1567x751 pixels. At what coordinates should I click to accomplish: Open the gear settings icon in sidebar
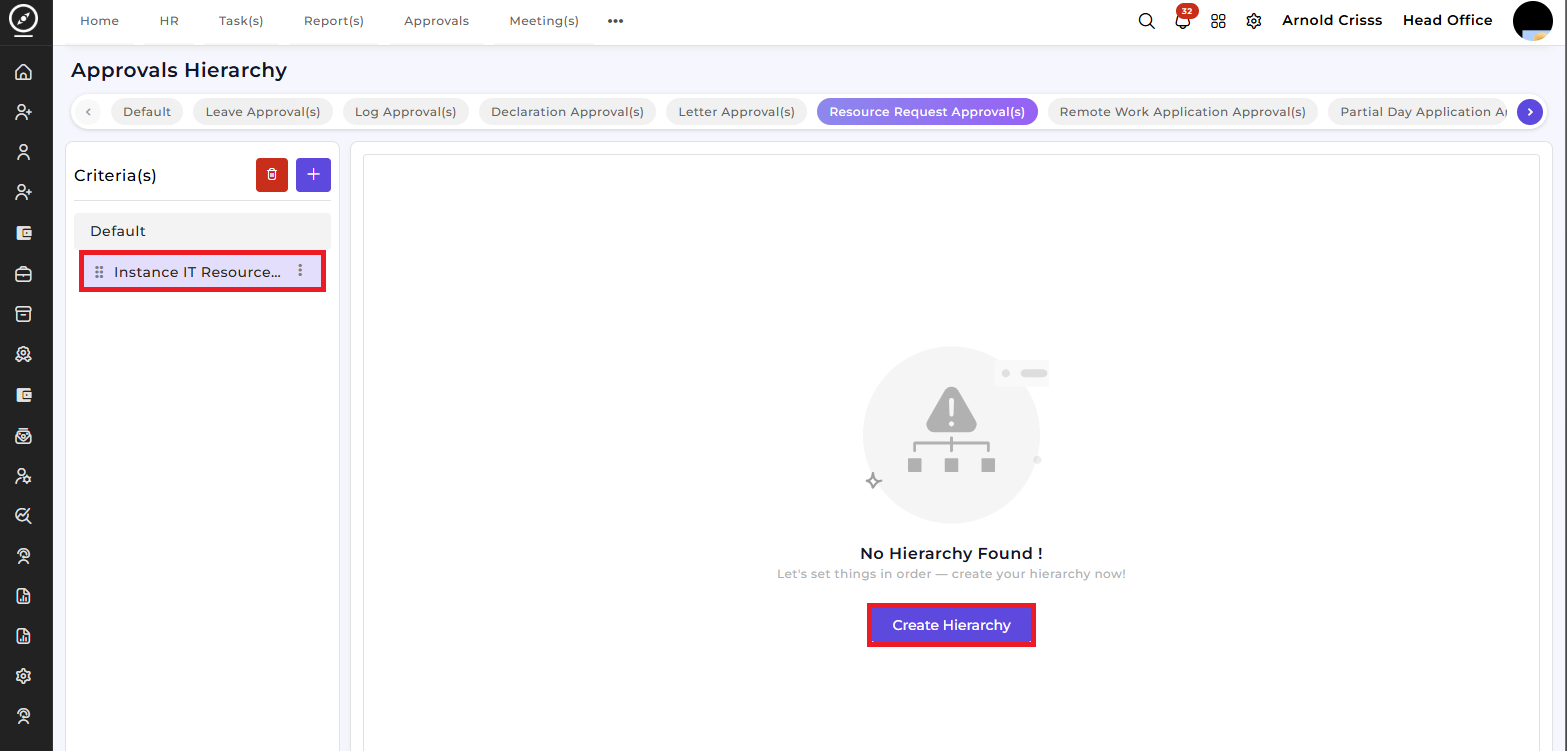(x=23, y=676)
